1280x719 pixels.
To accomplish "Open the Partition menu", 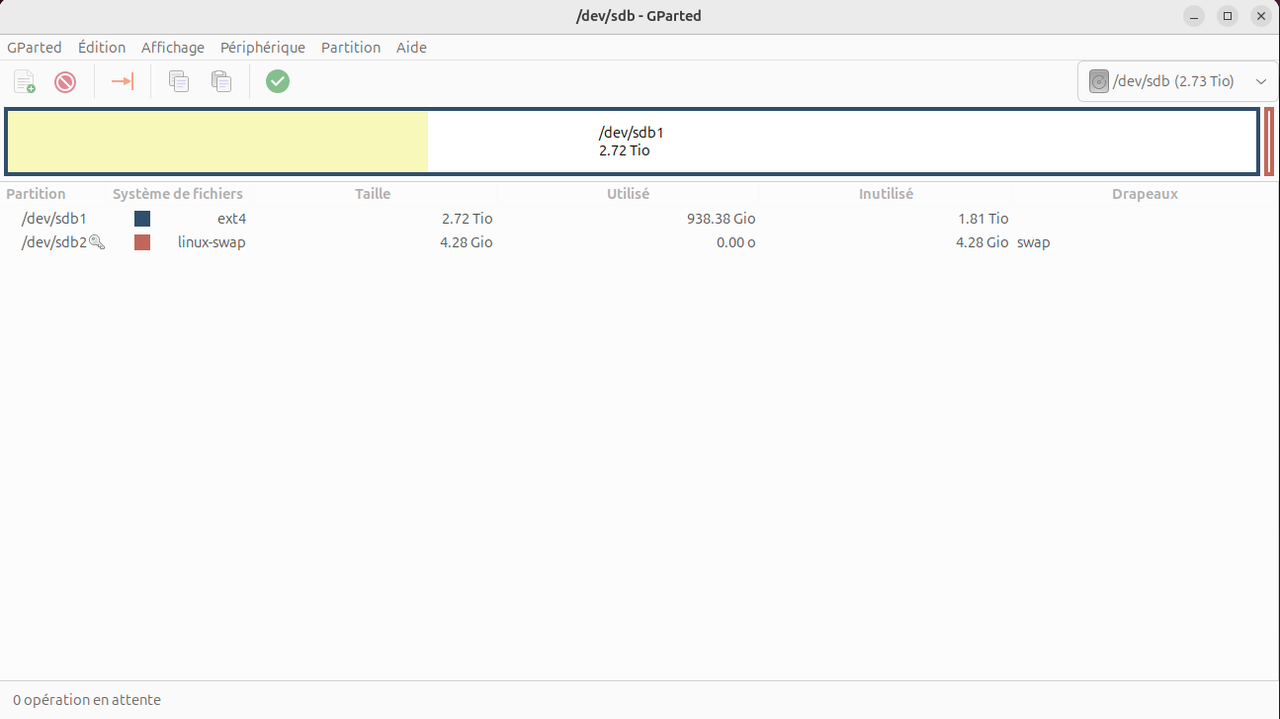I will click(x=351, y=47).
